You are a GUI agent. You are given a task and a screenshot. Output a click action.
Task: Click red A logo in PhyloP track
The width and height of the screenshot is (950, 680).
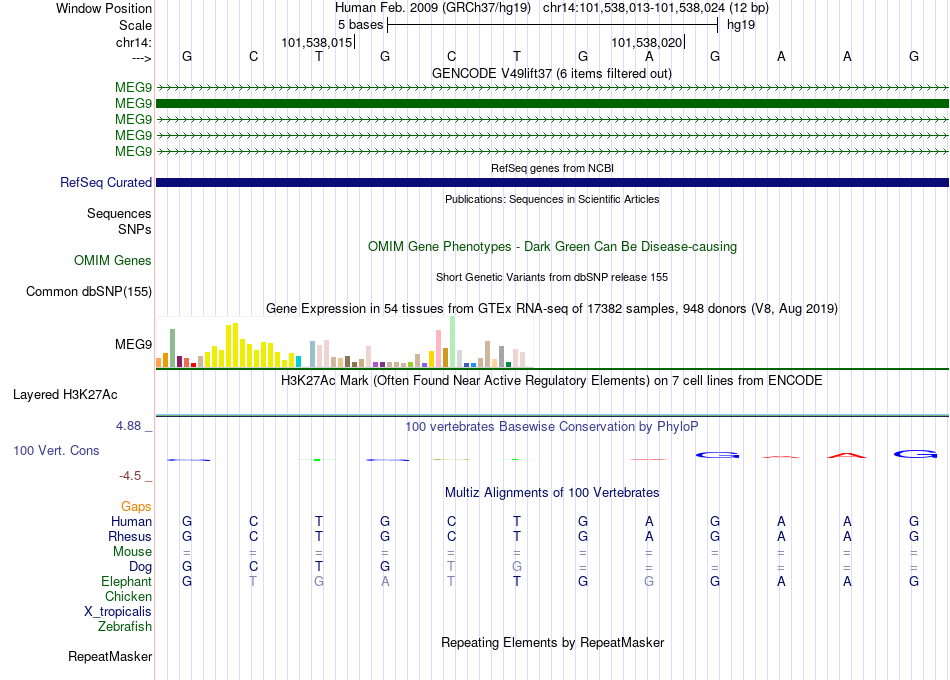847,455
